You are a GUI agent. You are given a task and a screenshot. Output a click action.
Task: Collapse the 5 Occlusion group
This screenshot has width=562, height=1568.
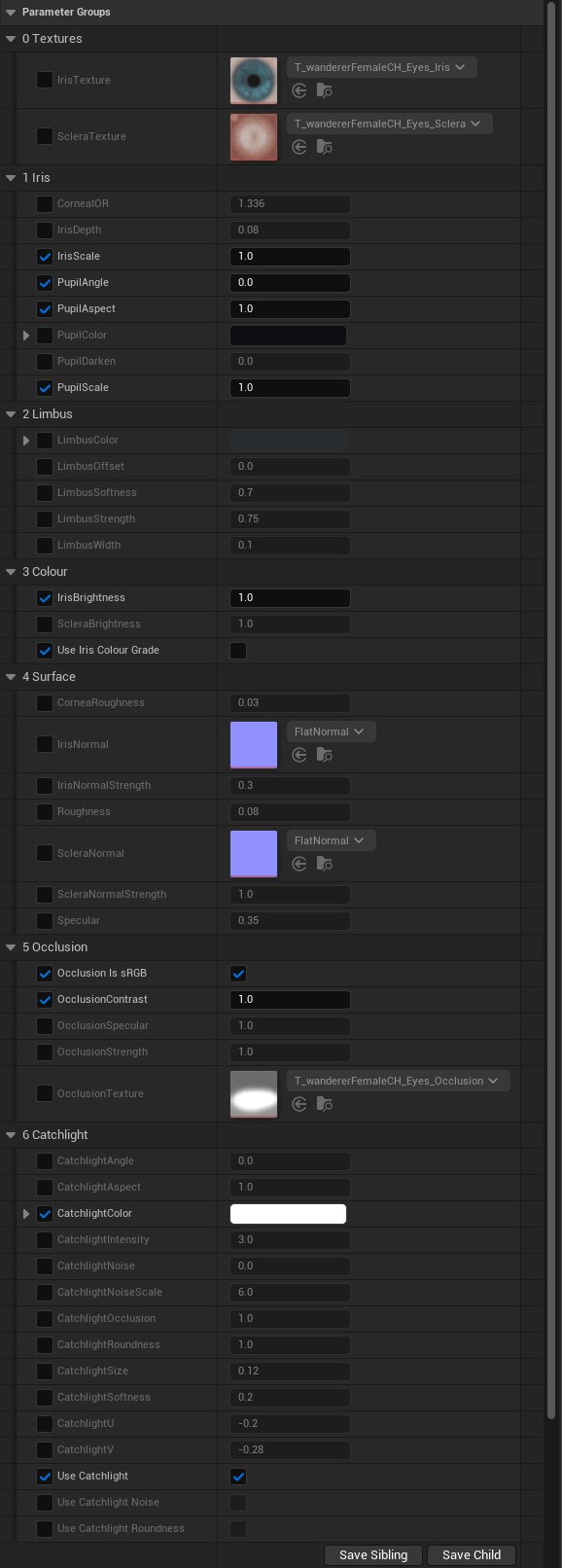pyautogui.click(x=11, y=947)
